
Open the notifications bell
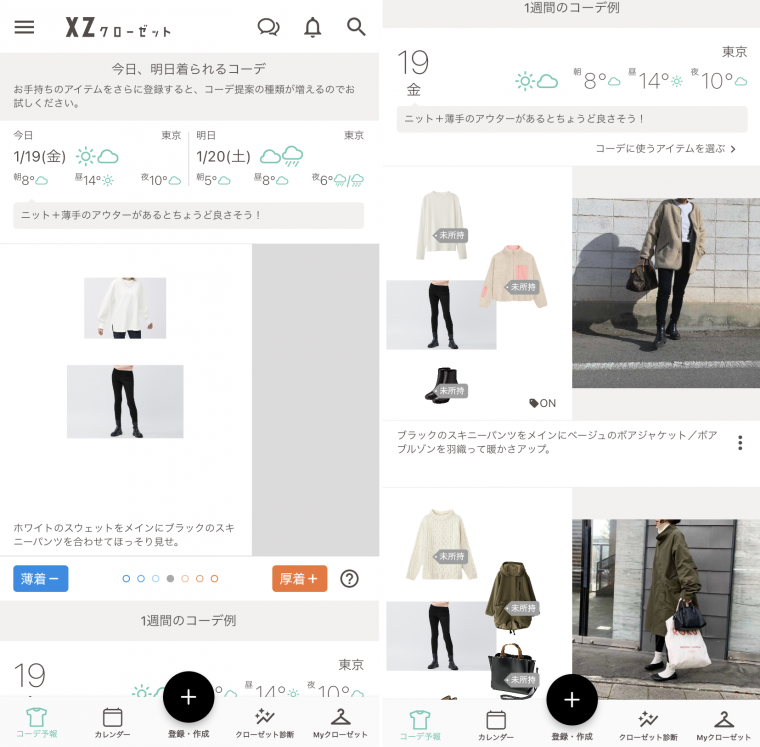pyautogui.click(x=313, y=27)
